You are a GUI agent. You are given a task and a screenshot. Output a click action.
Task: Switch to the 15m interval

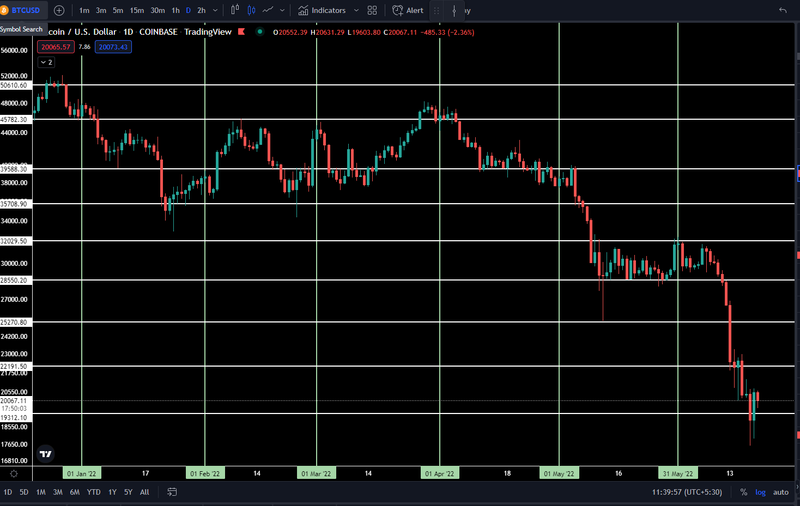(x=136, y=10)
